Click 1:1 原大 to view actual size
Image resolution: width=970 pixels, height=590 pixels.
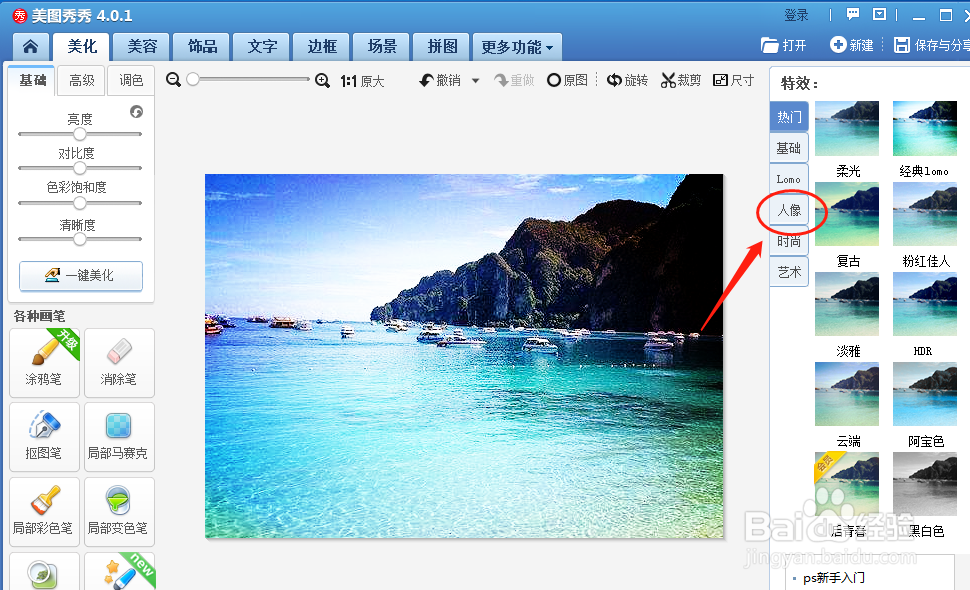coord(363,81)
